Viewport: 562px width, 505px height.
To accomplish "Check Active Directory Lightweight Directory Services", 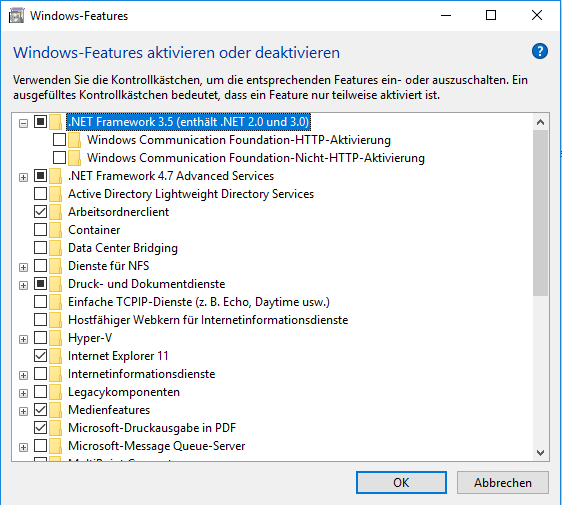I will pos(41,194).
